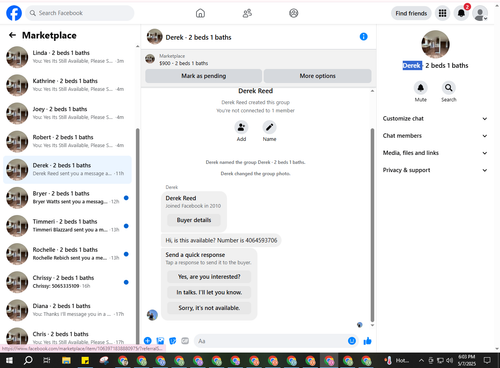Choose a sticker in the composer
This screenshot has height=368, width=500.
[173, 341]
